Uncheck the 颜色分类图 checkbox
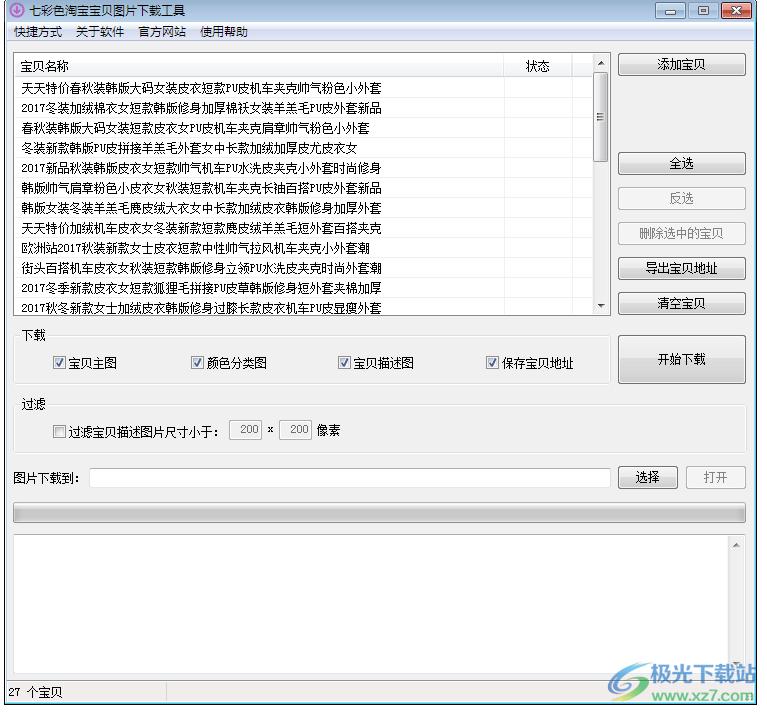This screenshot has height=712, width=767. click(198, 363)
